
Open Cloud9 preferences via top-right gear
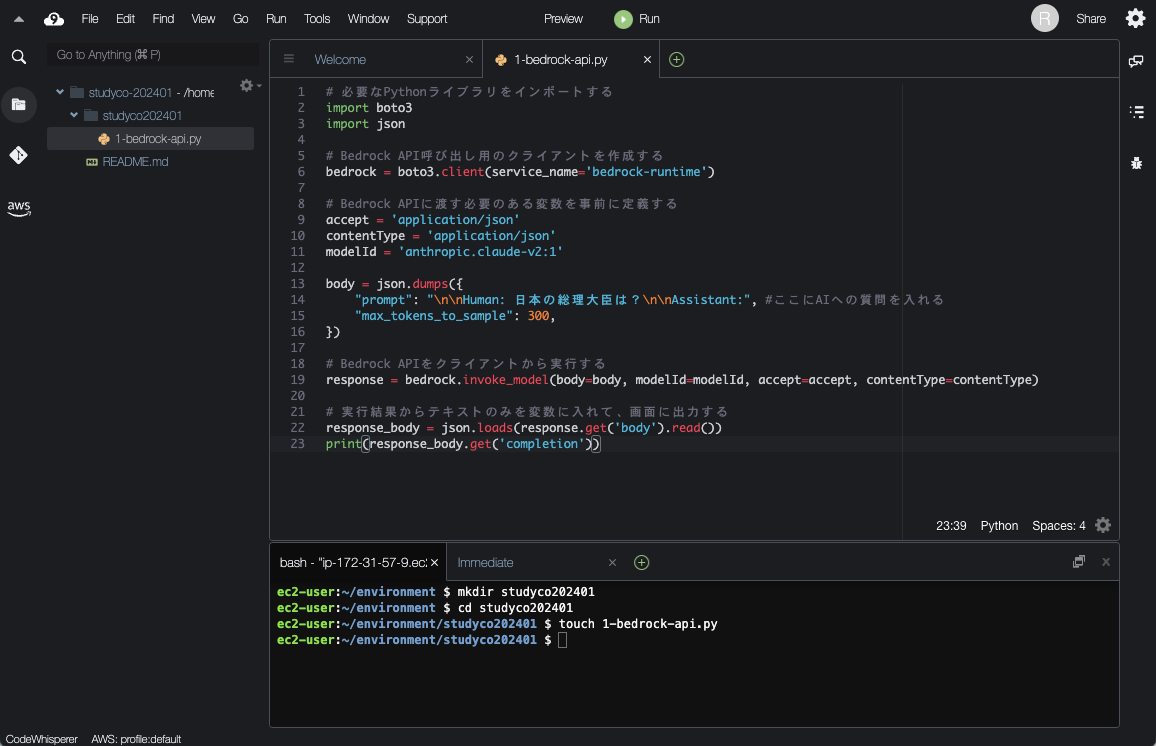(x=1135, y=18)
